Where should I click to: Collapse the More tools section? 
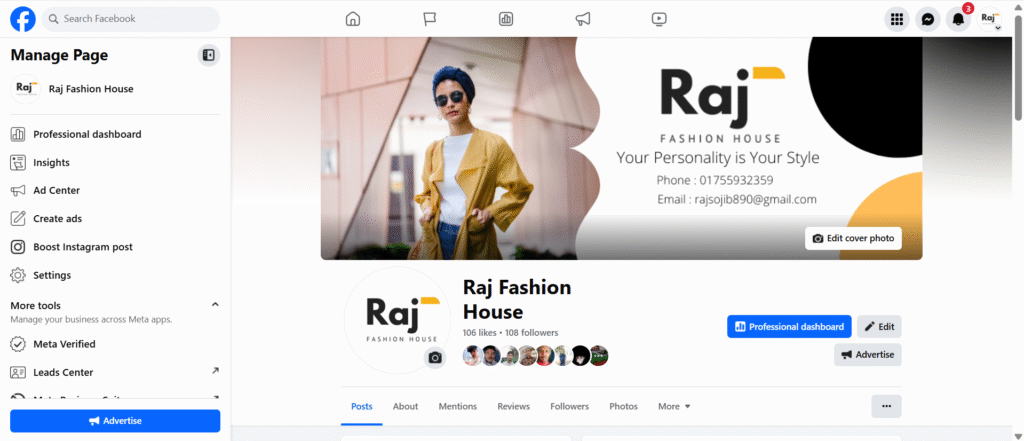point(215,304)
